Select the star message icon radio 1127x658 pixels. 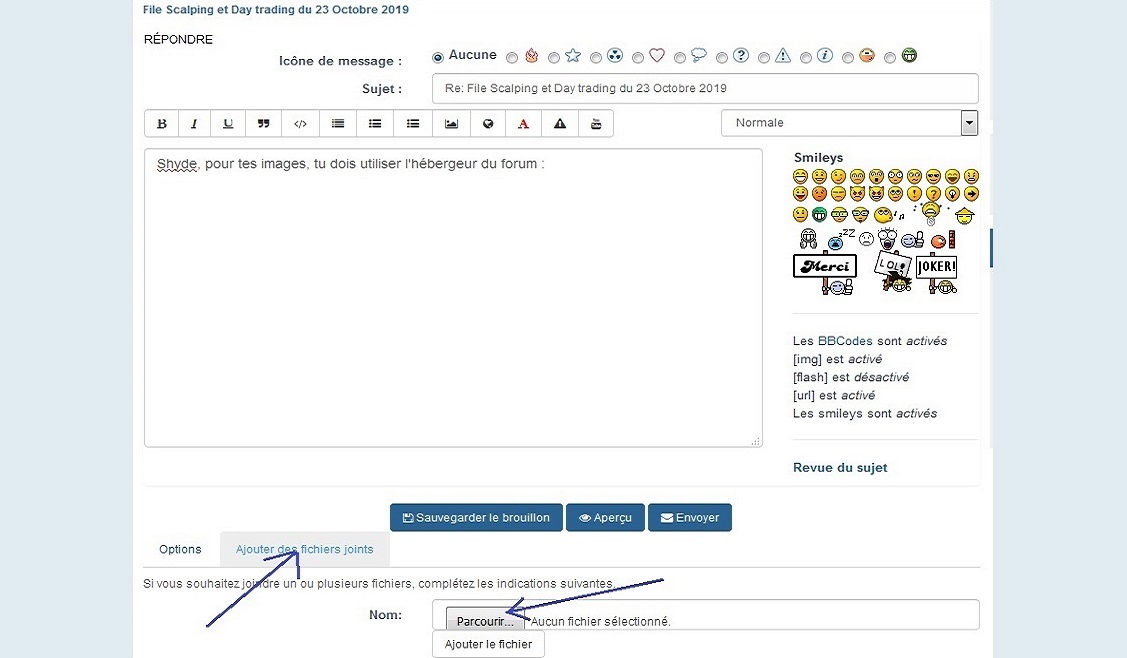pyautogui.click(x=553, y=58)
